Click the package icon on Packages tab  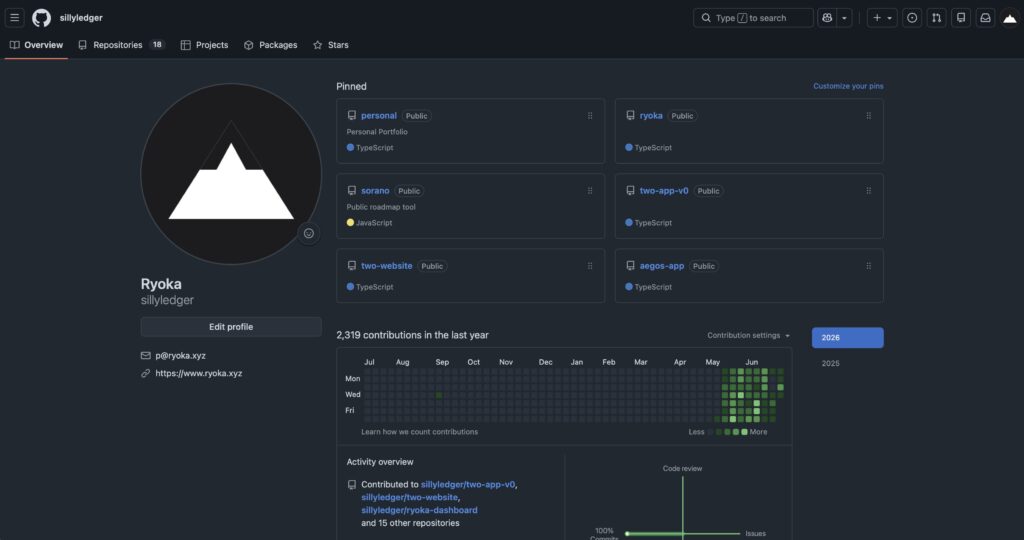[x=249, y=45]
